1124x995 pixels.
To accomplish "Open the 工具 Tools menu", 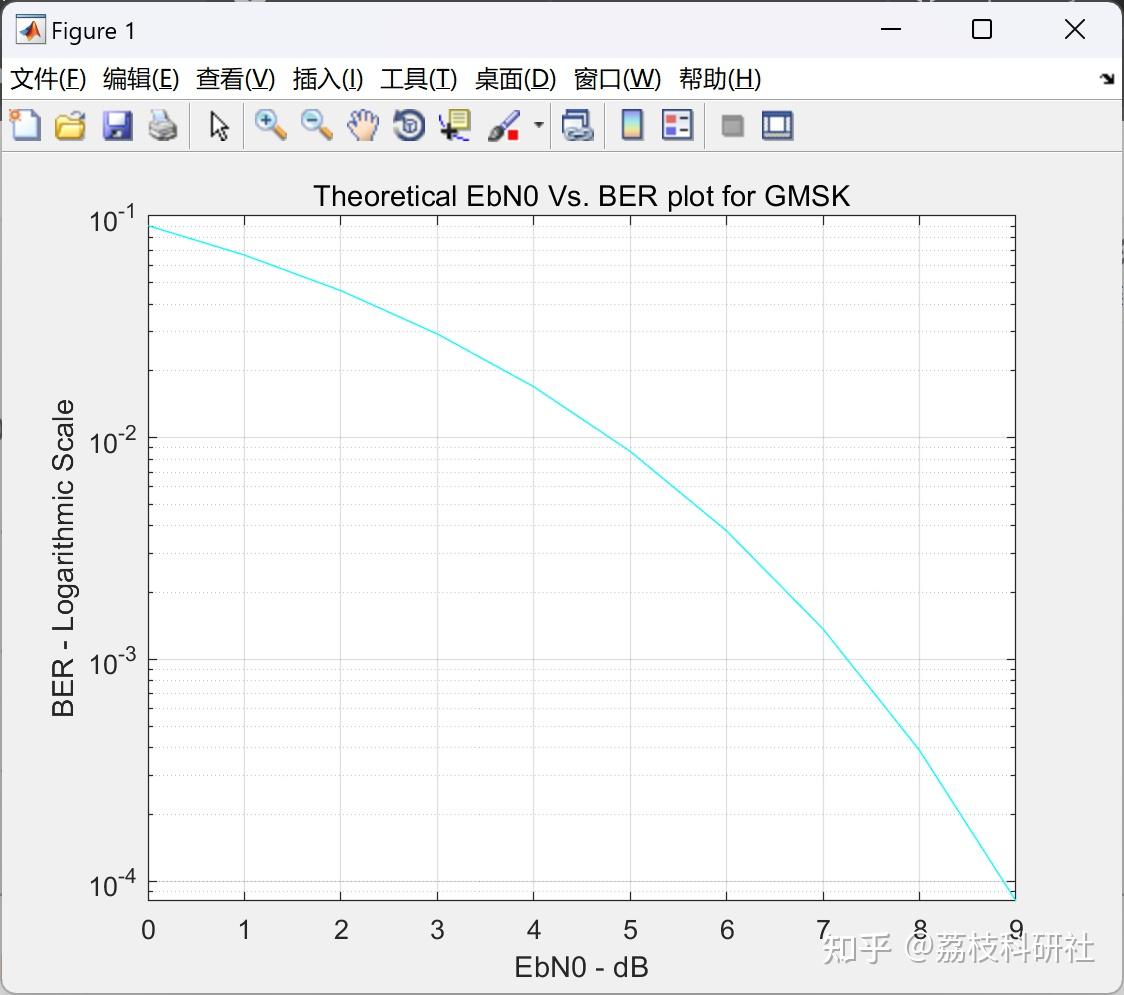I will coord(418,79).
